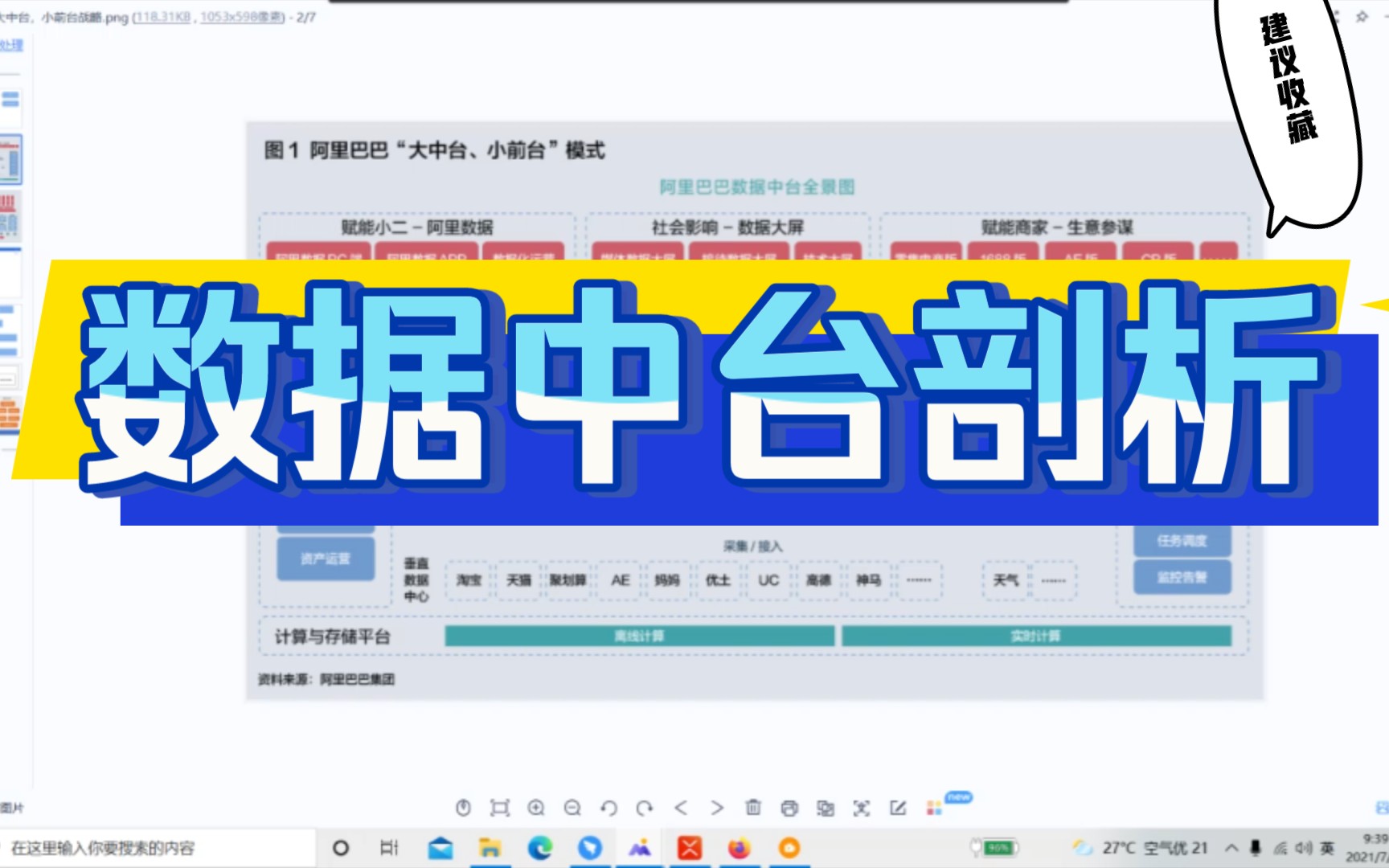Click 社会影响-数据大屏 heading
This screenshot has height=868, width=1389.
tap(727, 227)
